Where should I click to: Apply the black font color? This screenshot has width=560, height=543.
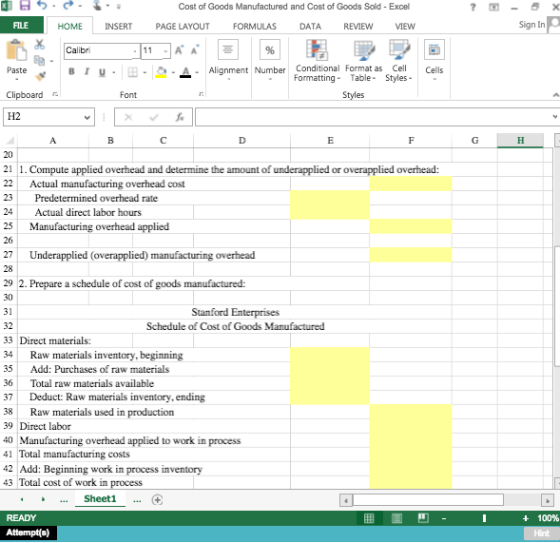185,72
